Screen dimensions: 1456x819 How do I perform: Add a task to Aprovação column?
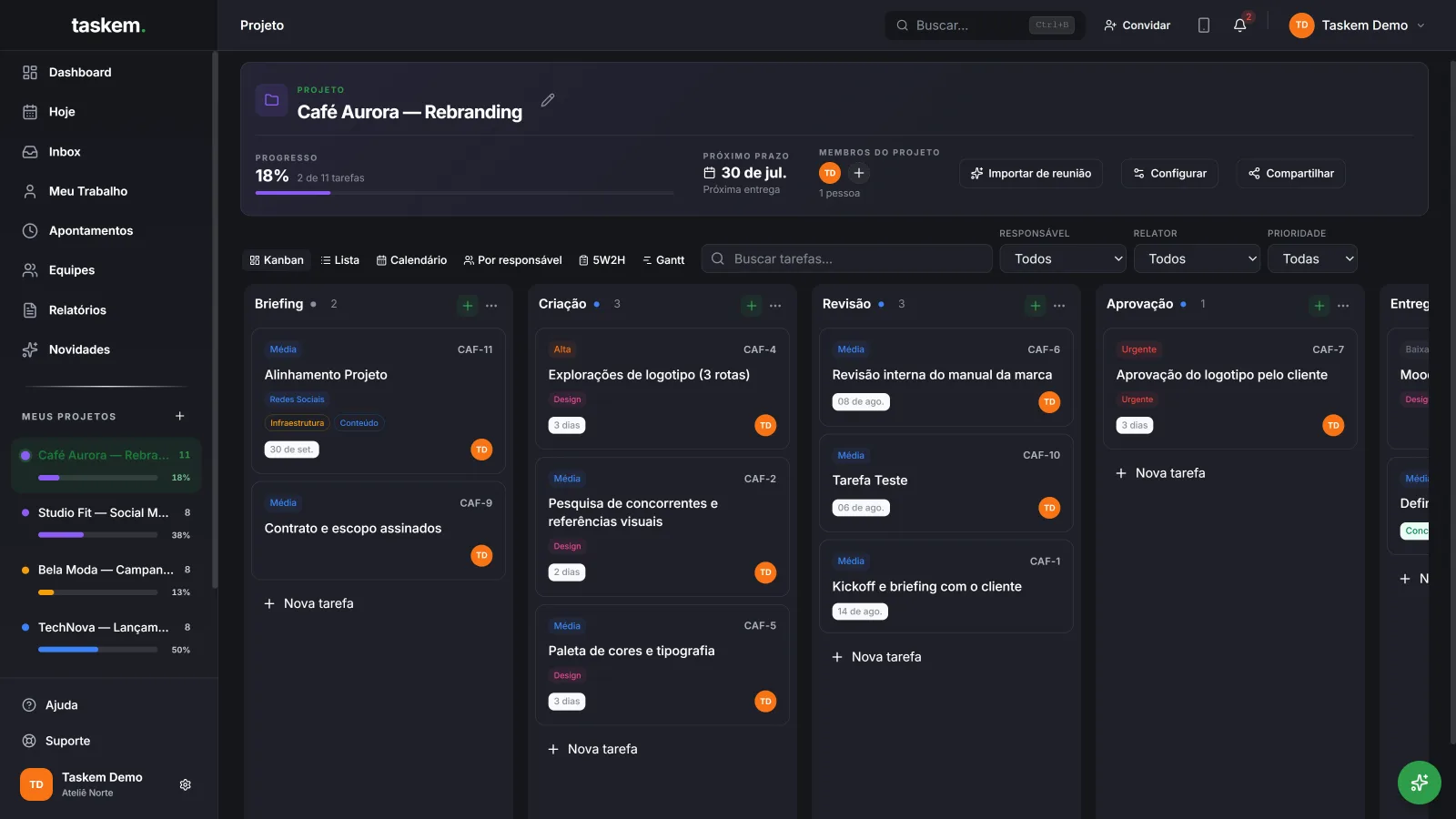click(1319, 306)
